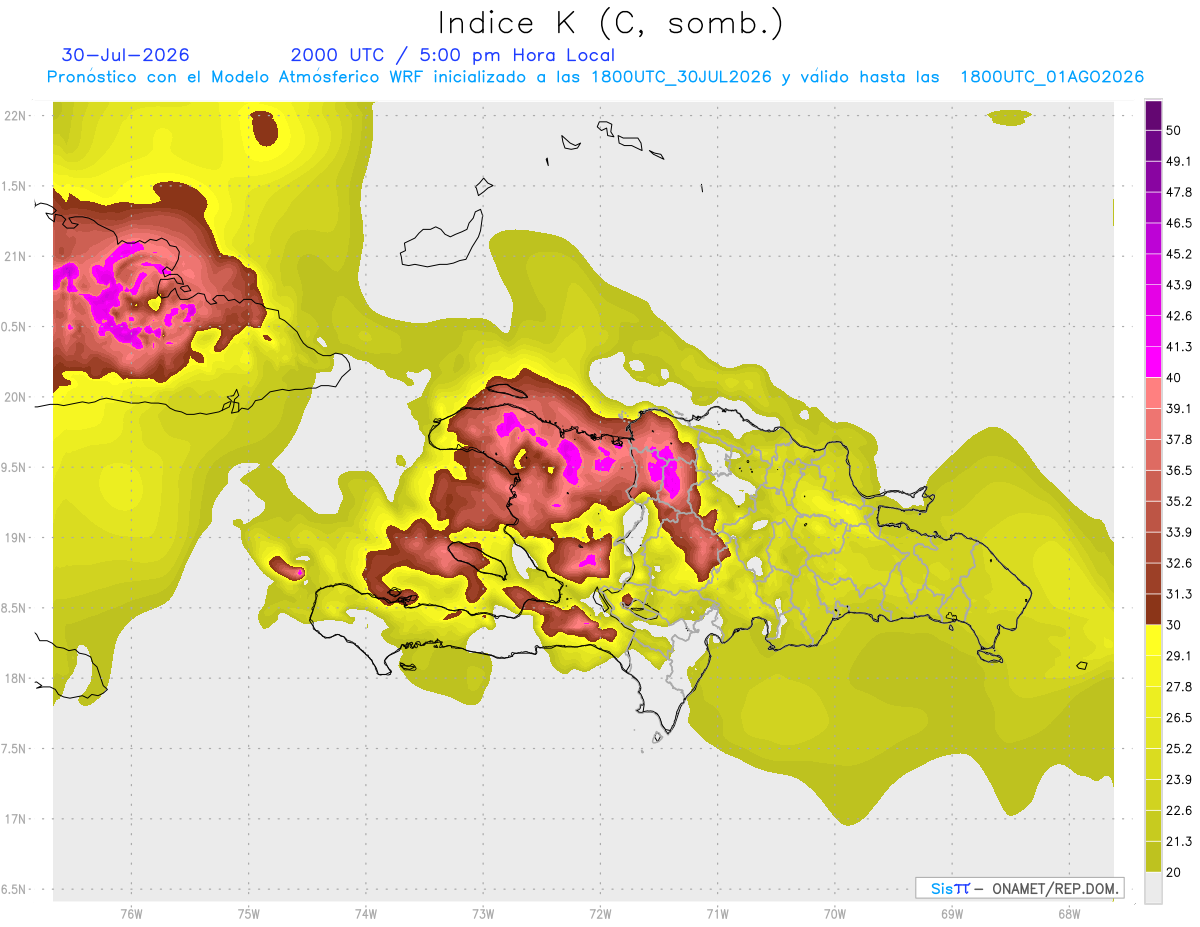This screenshot has width=1200, height=927.
Task: Click the '75W' longitude label
Action: 249,914
